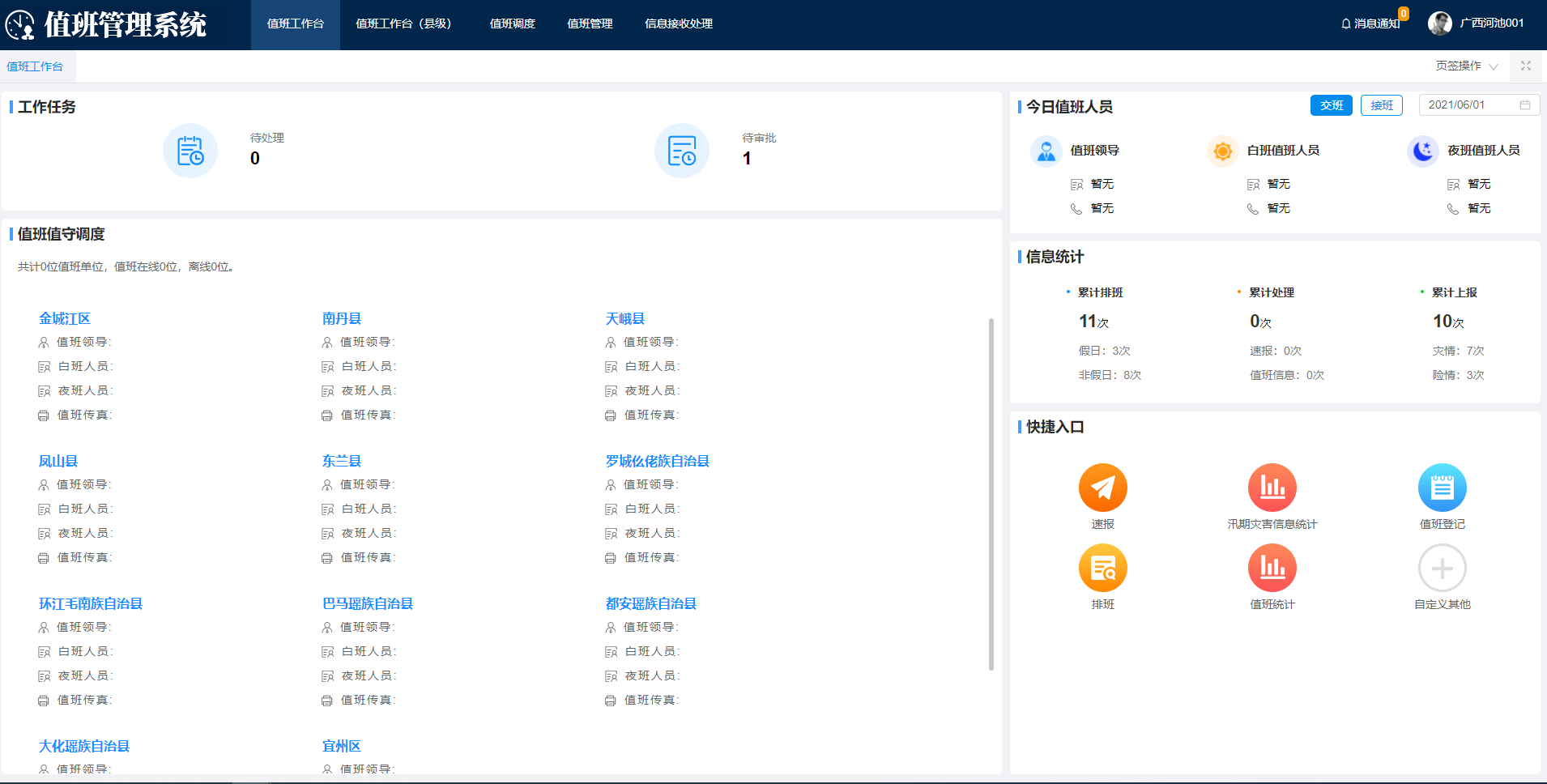1547x784 pixels.
Task: Click the 灾情: 7次 text
Action: point(1458,351)
